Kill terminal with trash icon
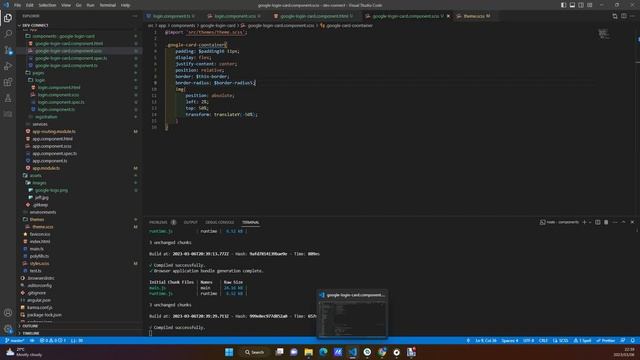The width and height of the screenshot is (640, 360). tap(606, 222)
